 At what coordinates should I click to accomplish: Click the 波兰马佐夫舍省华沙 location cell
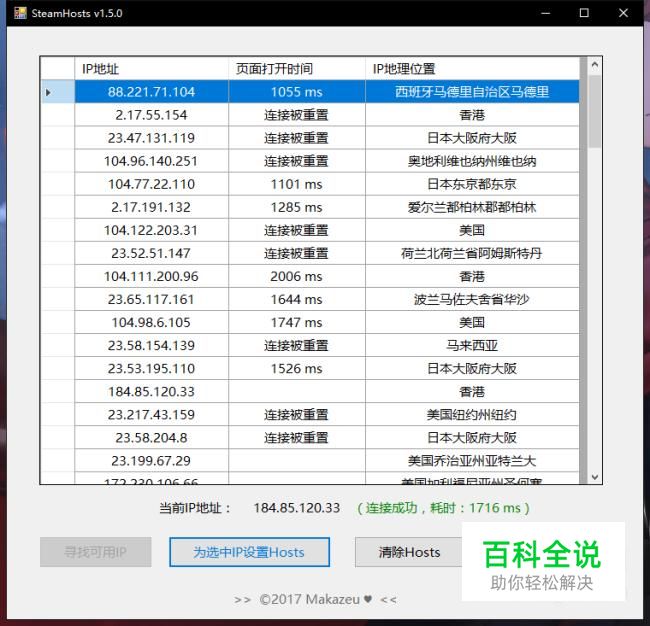pos(472,299)
